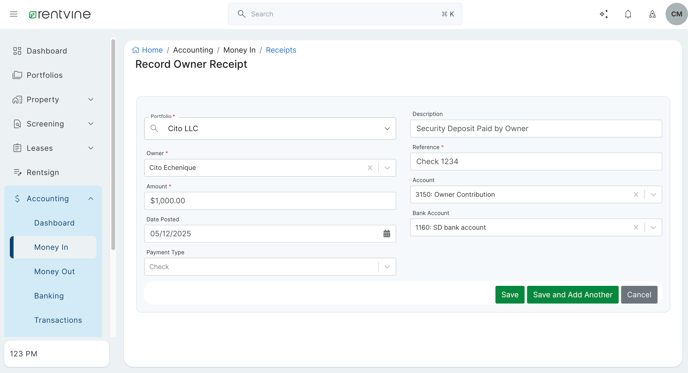Viewport: 688px width, 373px height.
Task: Expand the Leases sidebar section
Action: click(x=91, y=148)
